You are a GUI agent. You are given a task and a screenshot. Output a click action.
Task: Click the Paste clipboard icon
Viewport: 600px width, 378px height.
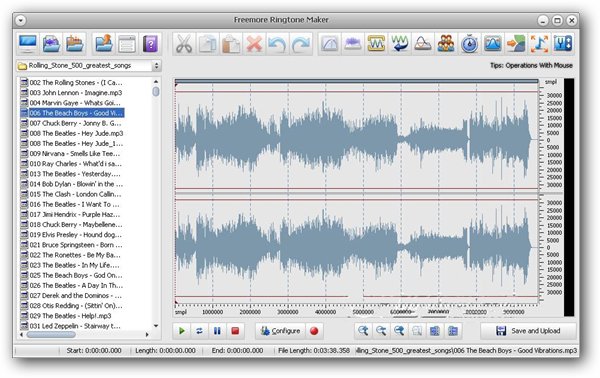click(x=231, y=44)
